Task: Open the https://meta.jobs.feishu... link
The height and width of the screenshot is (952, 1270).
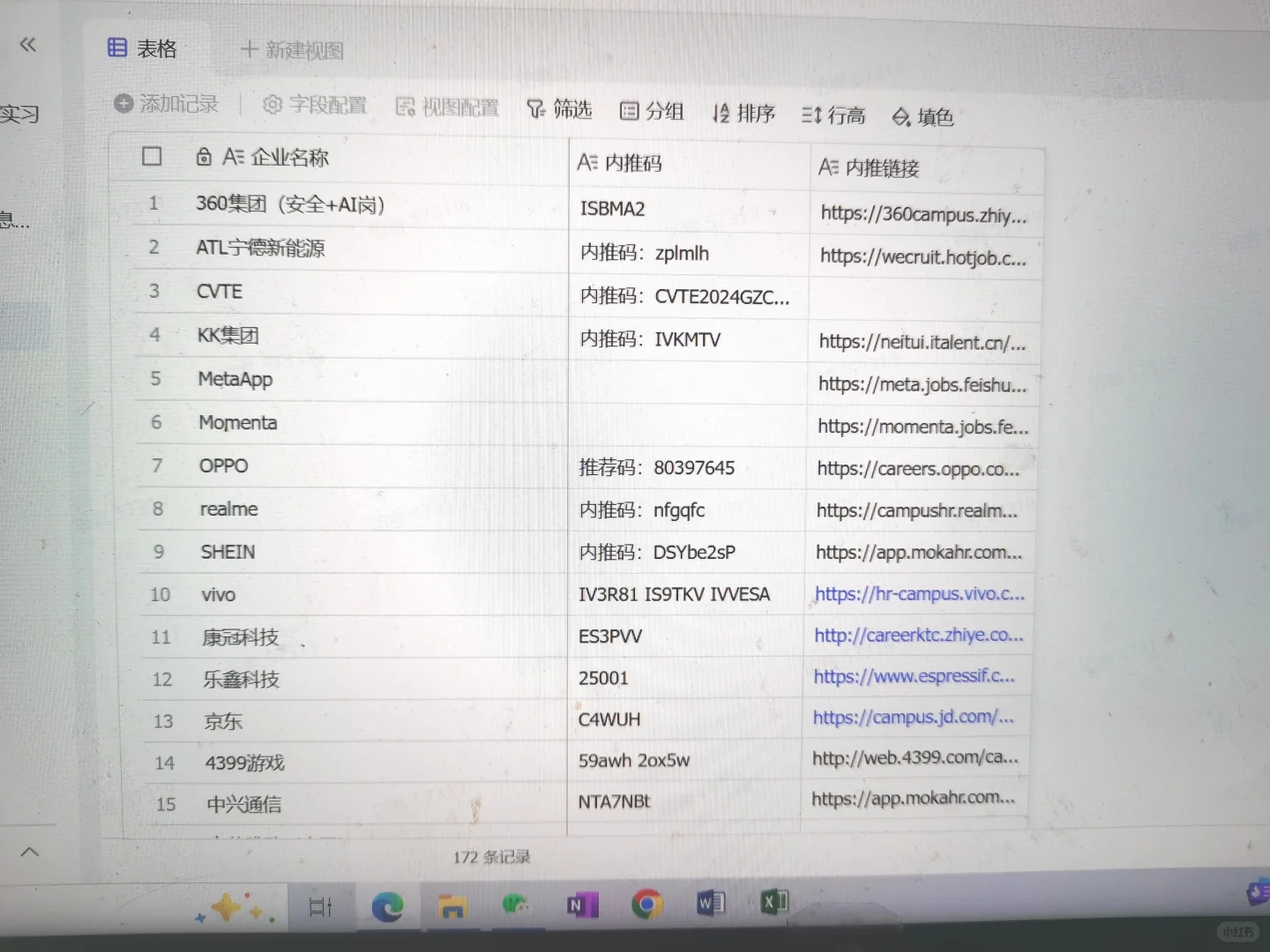Action: 922,384
